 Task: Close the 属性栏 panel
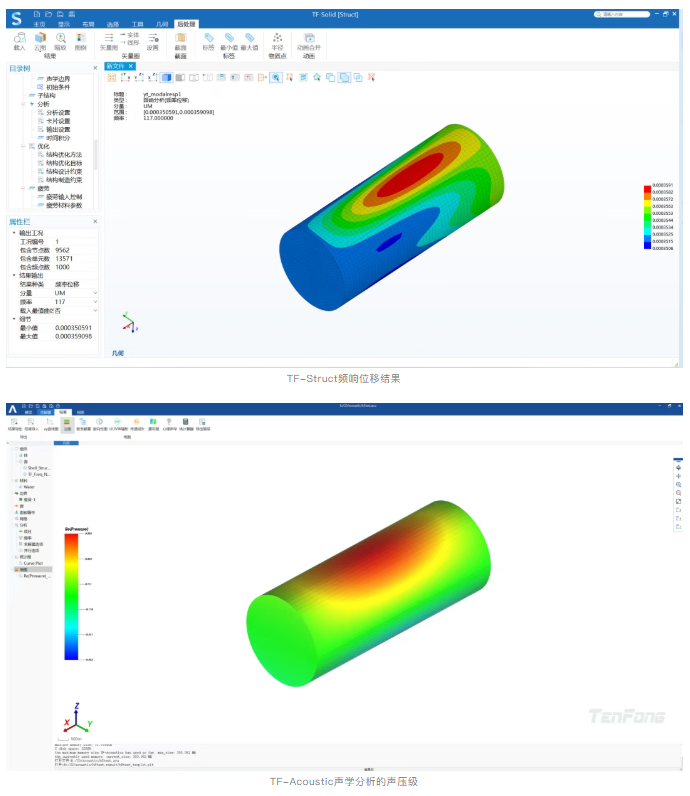[x=95, y=222]
